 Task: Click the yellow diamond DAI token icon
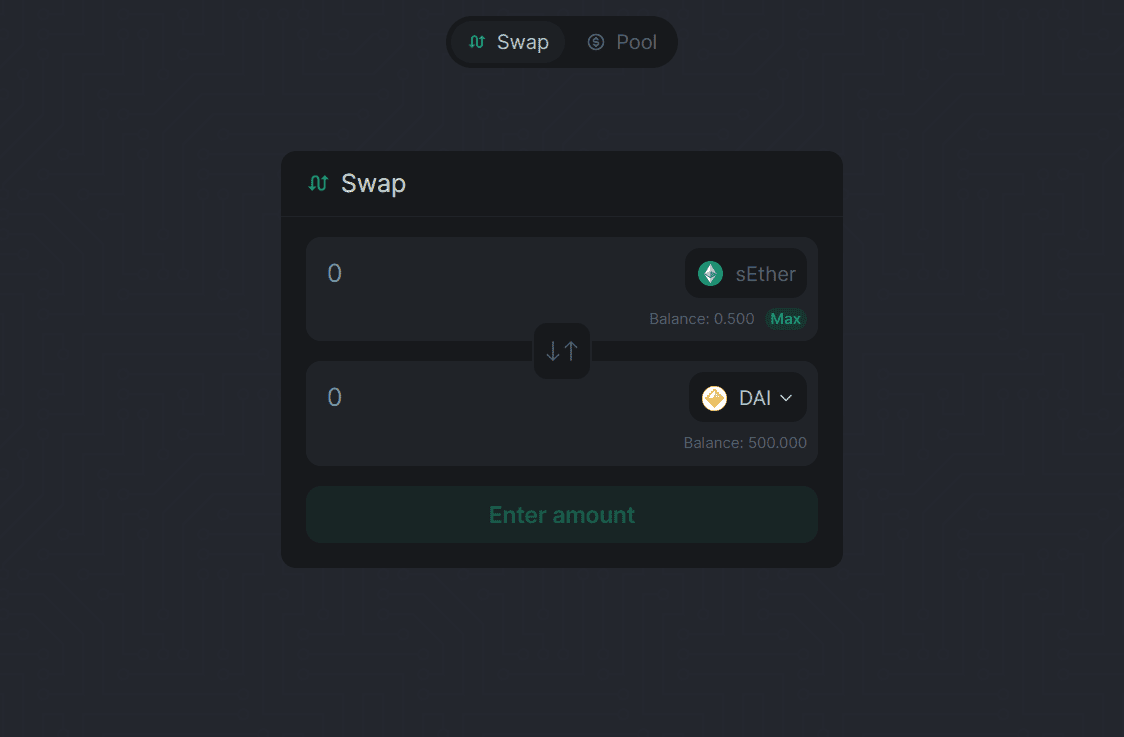tap(714, 397)
